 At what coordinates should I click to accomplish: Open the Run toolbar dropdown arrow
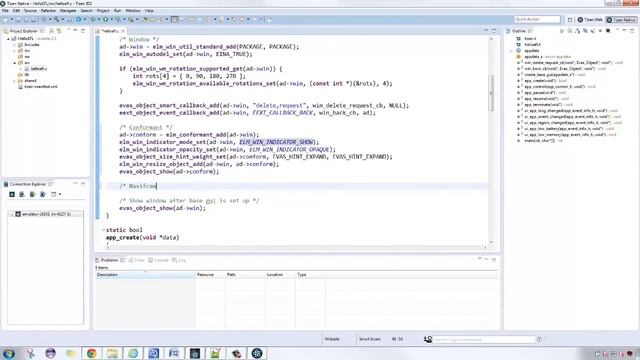(x=111, y=20)
